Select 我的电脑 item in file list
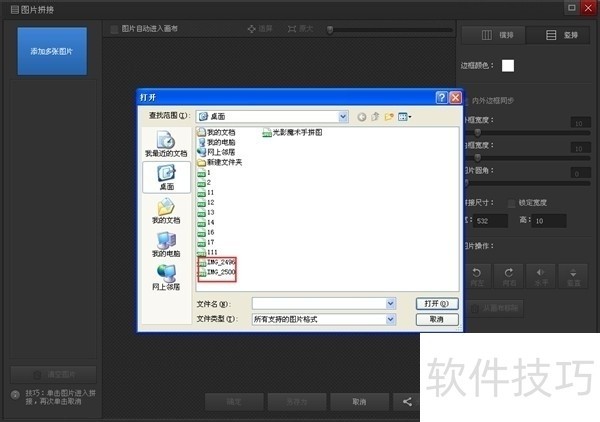This screenshot has width=600, height=422. (216, 142)
